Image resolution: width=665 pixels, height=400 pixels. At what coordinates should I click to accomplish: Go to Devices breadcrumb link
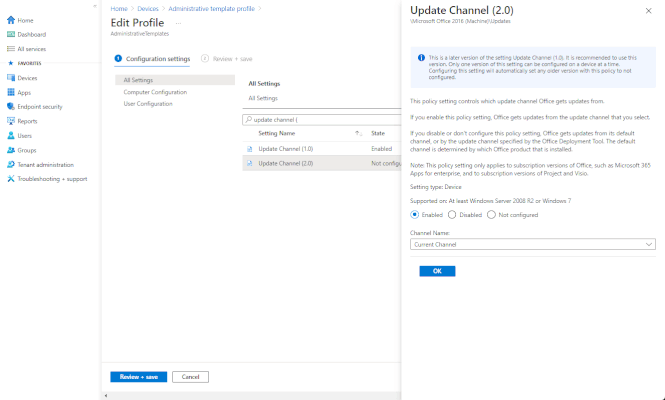tap(148, 8)
